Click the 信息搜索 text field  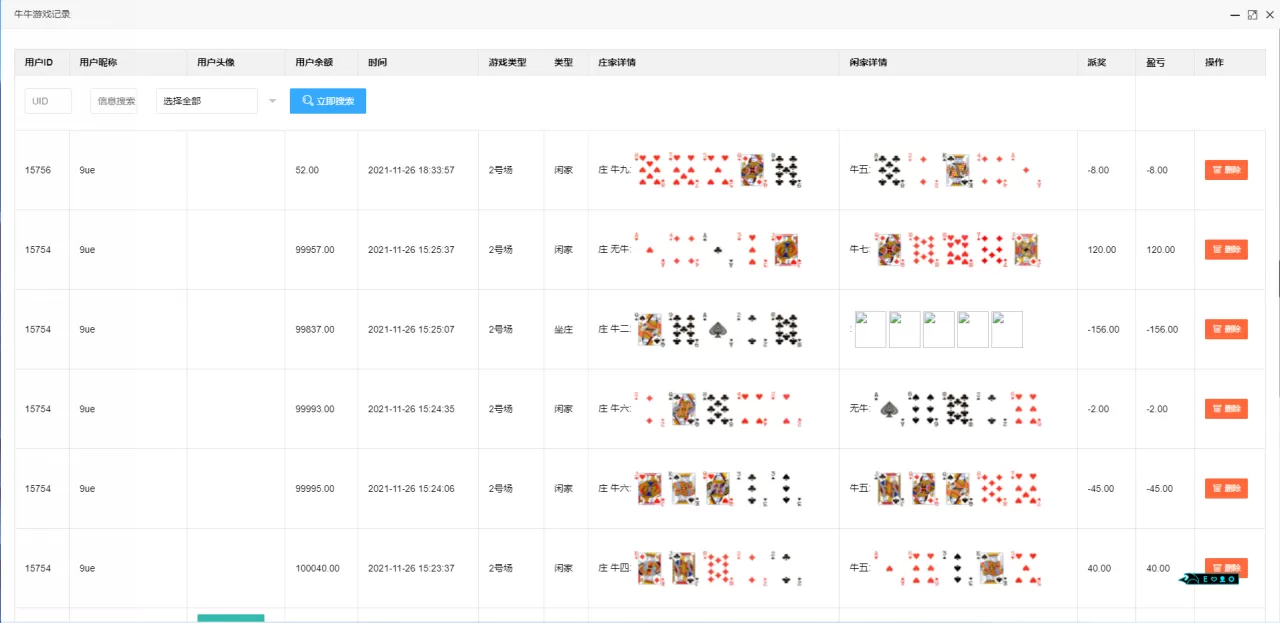pyautogui.click(x=113, y=100)
